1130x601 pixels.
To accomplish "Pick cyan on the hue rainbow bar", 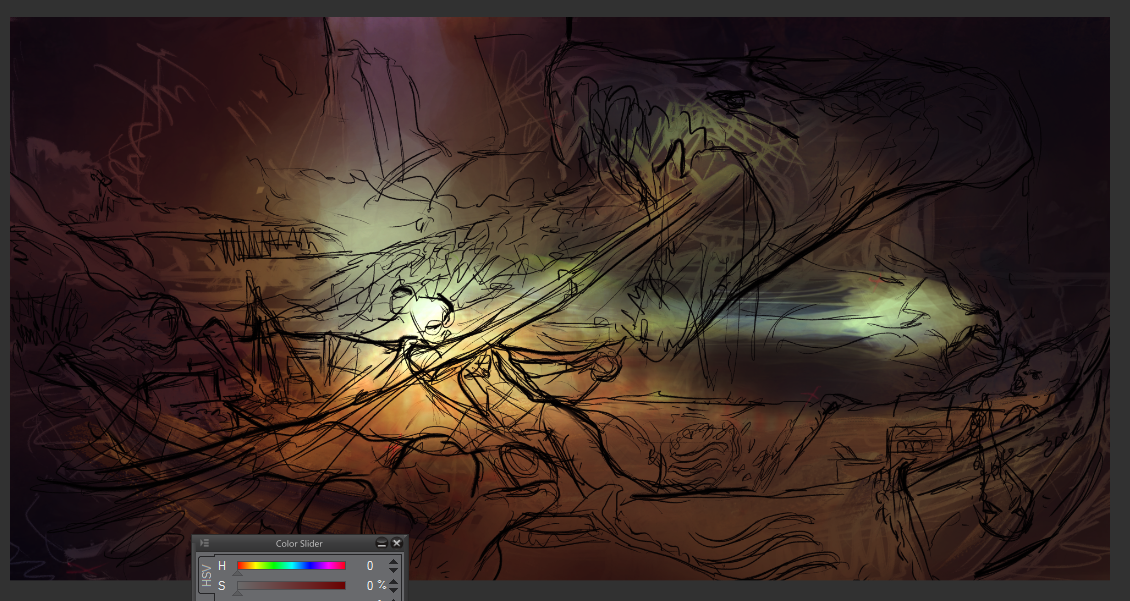I will (292, 566).
